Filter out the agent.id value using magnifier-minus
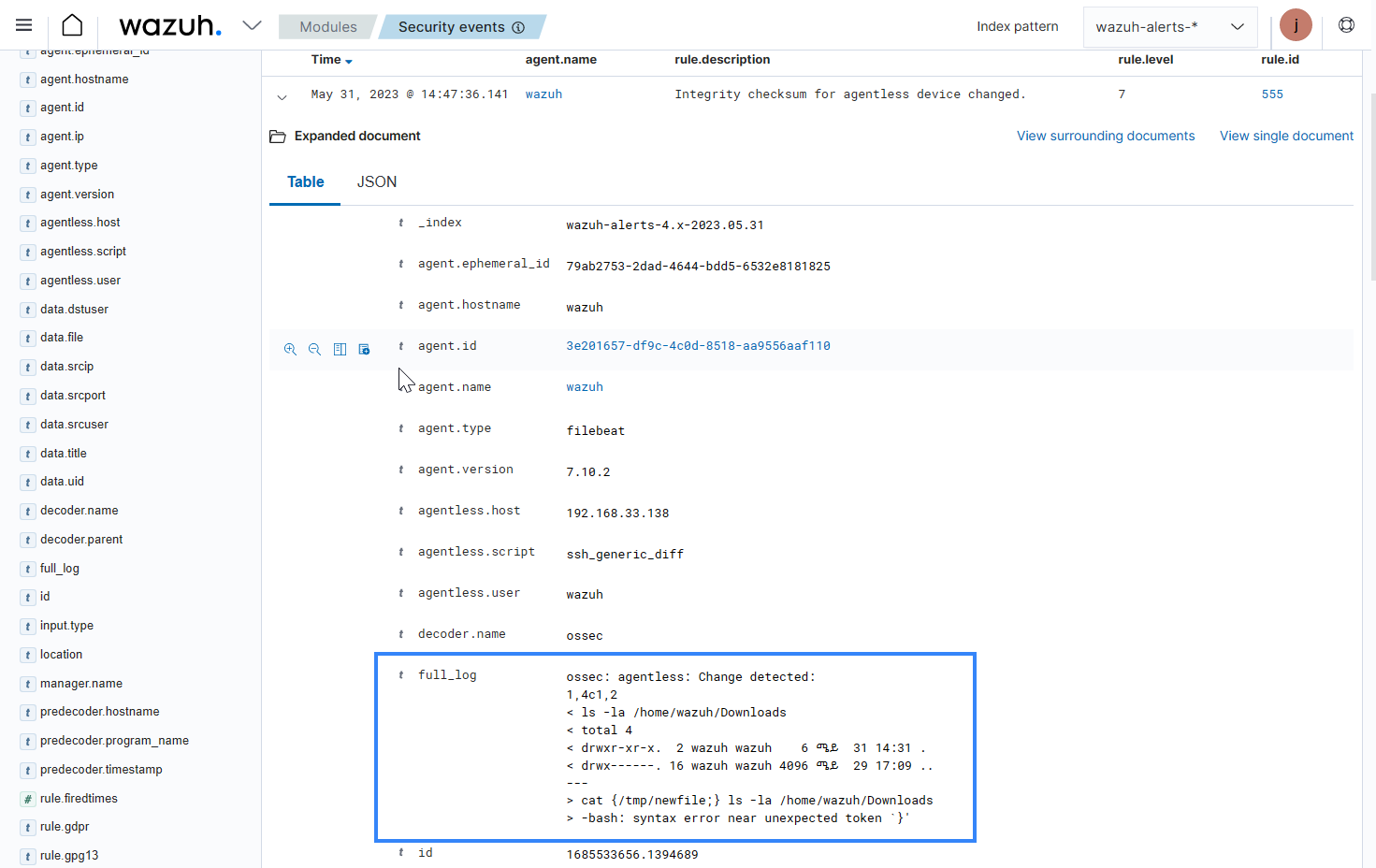 tap(314, 349)
